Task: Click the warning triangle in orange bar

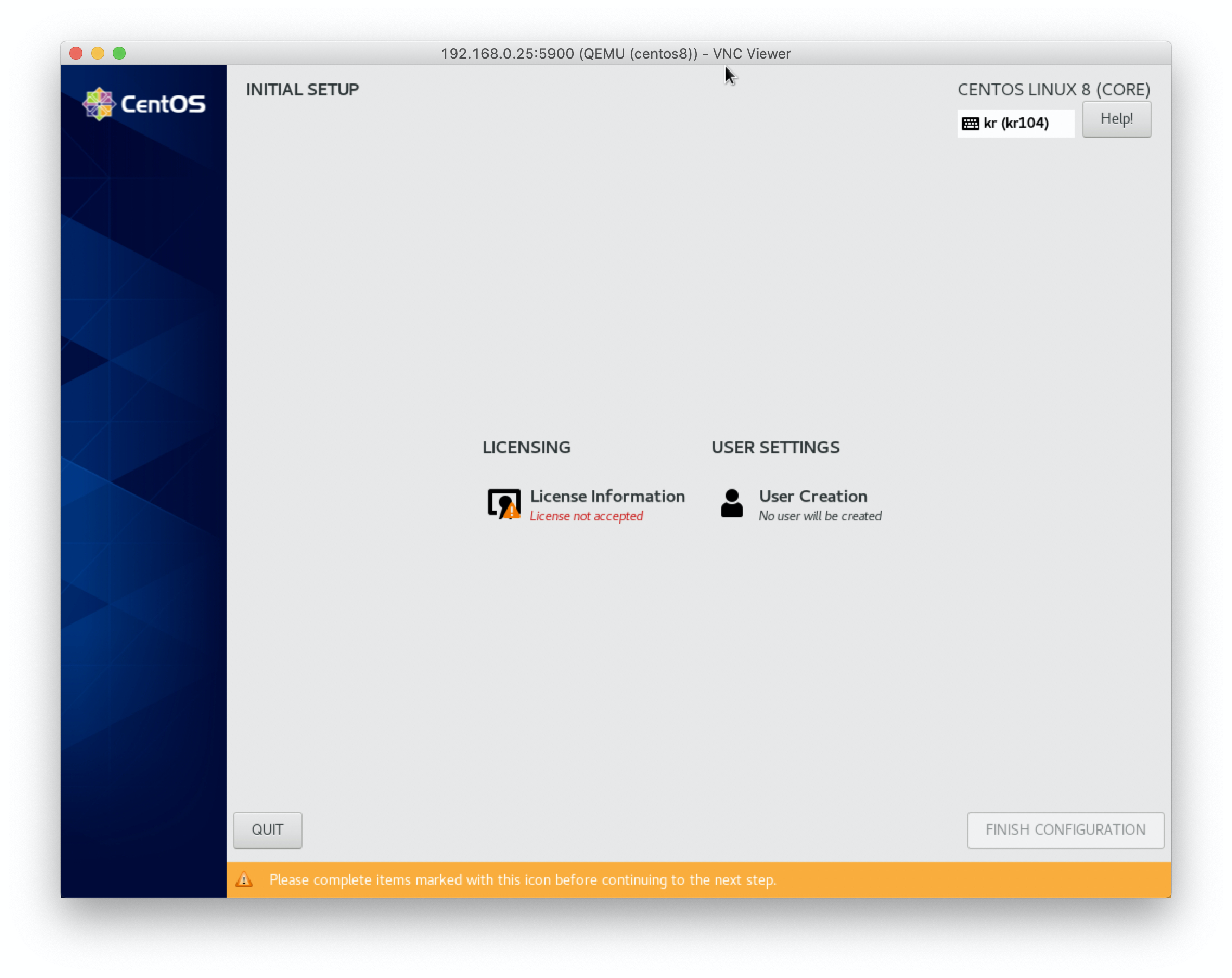Action: pyautogui.click(x=244, y=879)
